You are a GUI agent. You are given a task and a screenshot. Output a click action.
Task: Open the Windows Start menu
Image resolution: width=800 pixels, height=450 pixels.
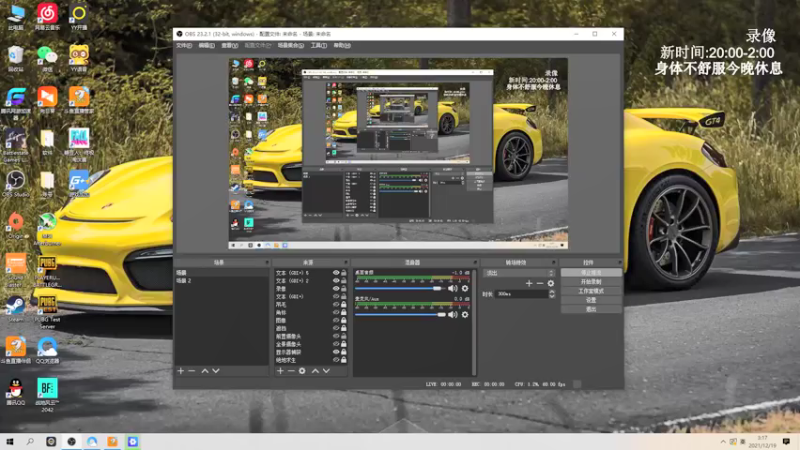click(9, 441)
